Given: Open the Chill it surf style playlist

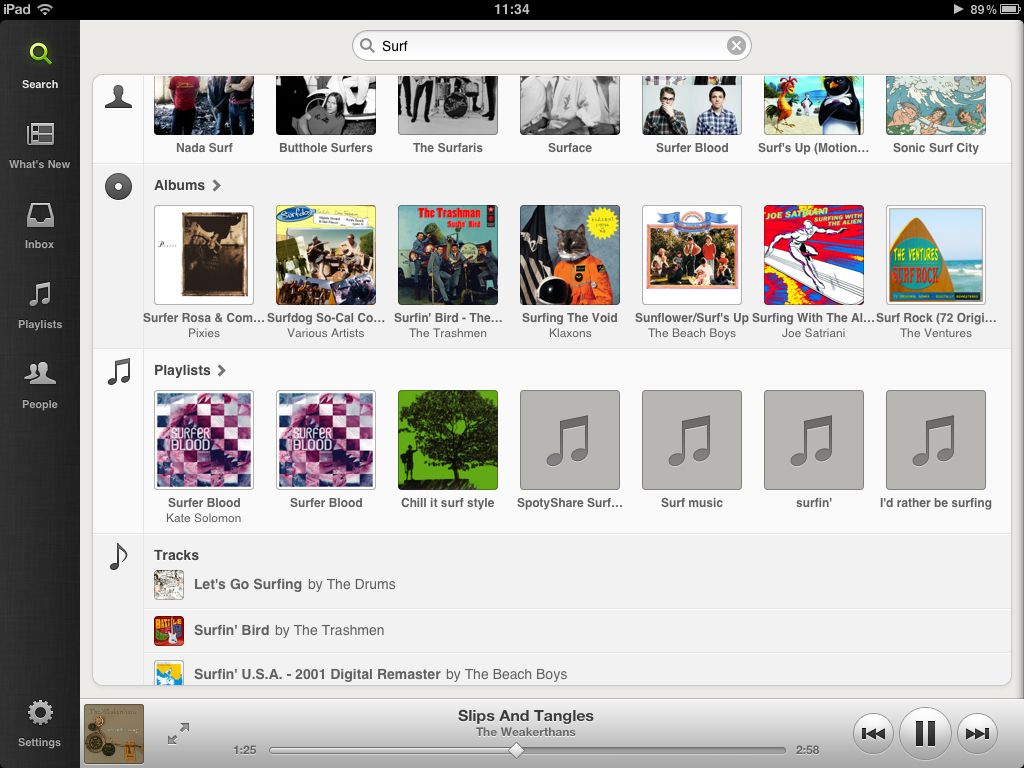Looking at the screenshot, I should coord(447,440).
